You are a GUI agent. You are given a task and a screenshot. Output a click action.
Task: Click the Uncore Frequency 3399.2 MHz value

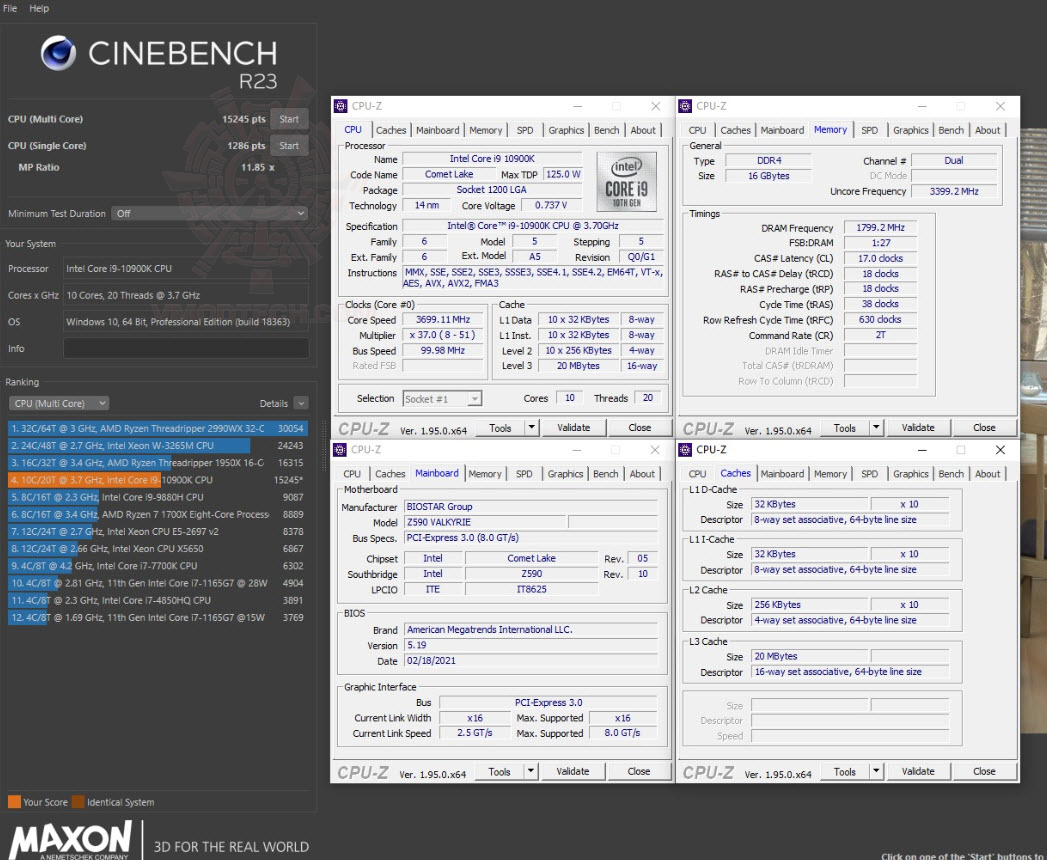click(x=954, y=192)
